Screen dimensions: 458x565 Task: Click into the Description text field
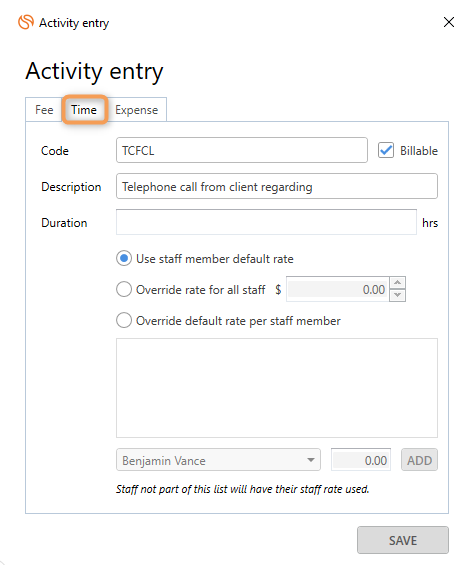coord(277,186)
